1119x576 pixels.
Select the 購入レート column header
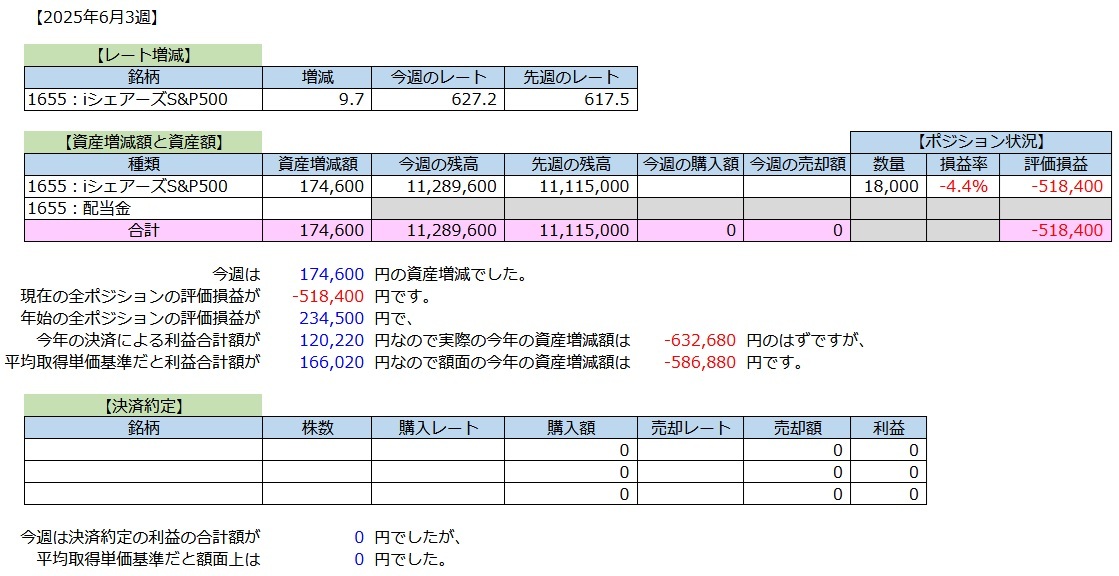pos(437,428)
